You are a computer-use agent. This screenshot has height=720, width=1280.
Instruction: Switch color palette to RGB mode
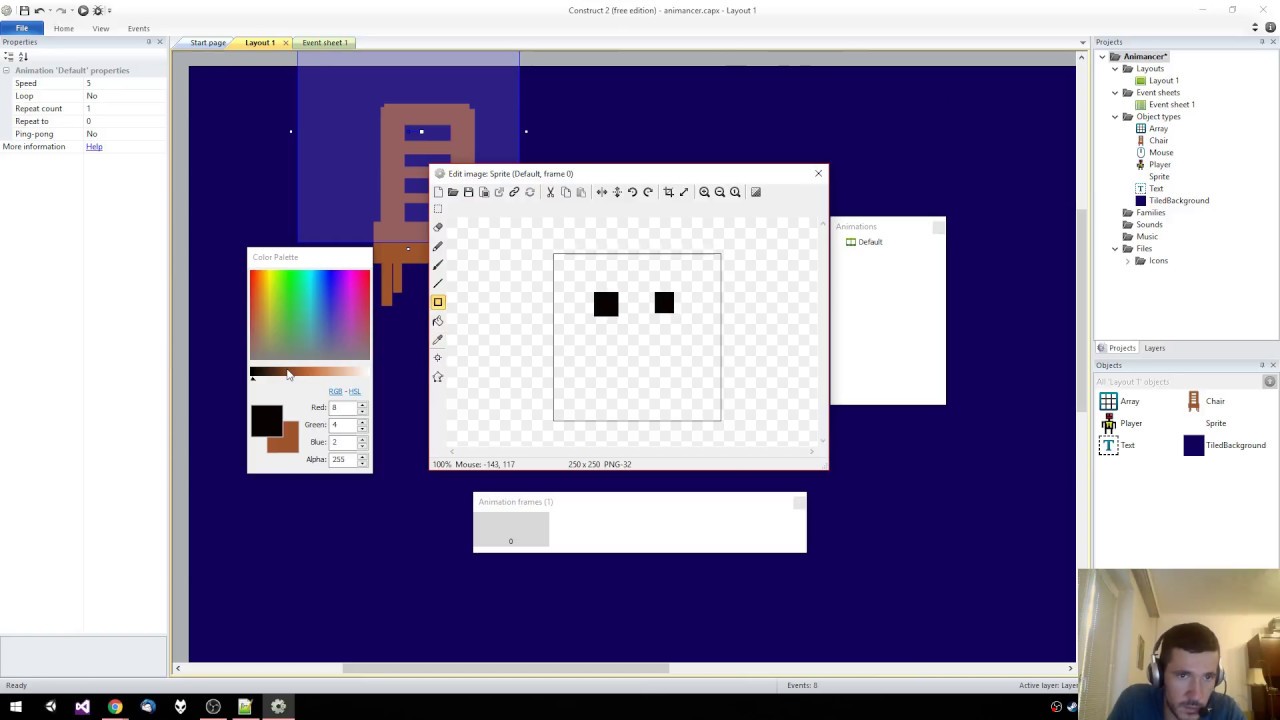[335, 392]
